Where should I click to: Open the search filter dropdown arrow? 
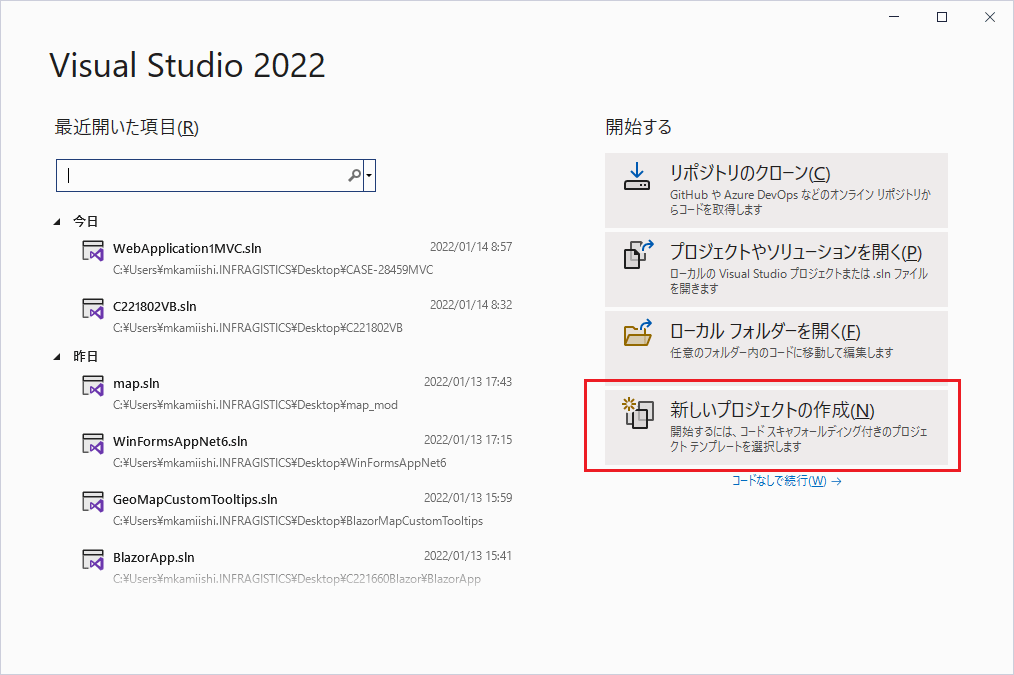click(x=369, y=174)
